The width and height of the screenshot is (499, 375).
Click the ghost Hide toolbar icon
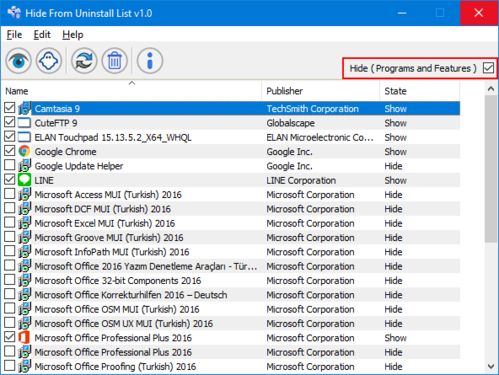tap(49, 61)
